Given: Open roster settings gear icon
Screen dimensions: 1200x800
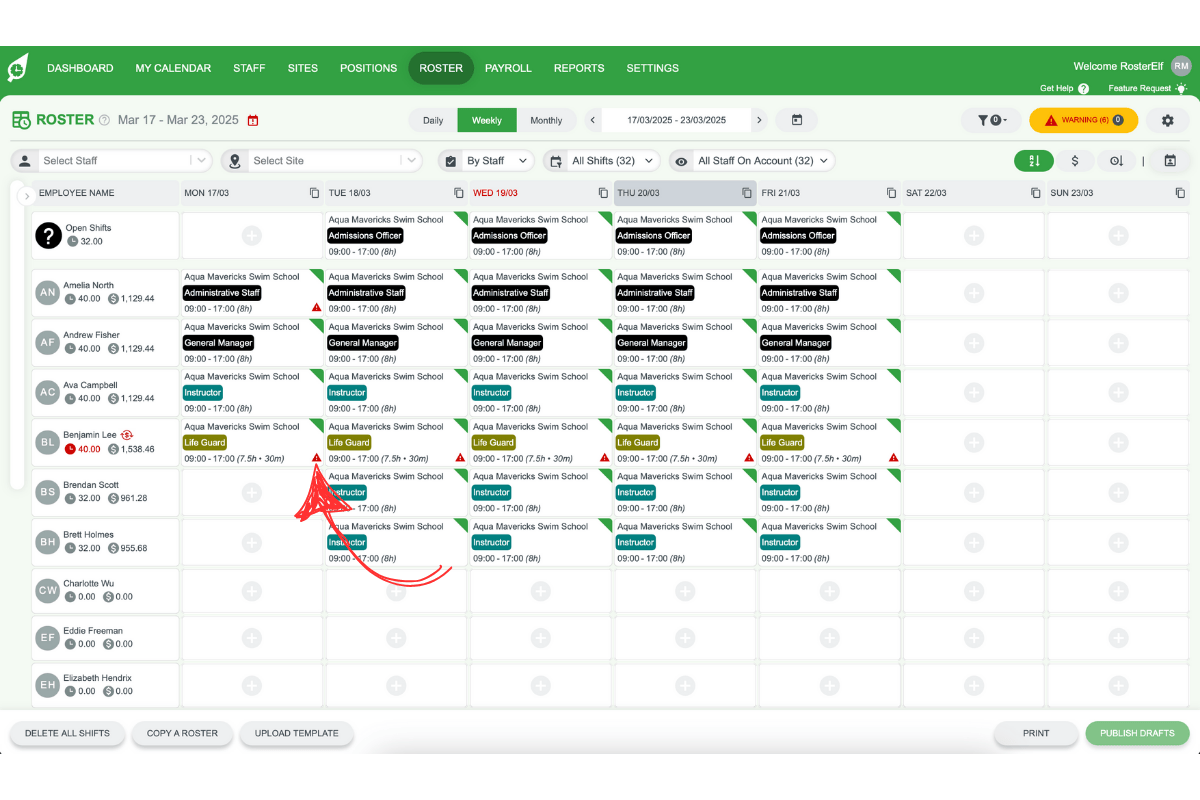Looking at the screenshot, I should [x=1167, y=120].
